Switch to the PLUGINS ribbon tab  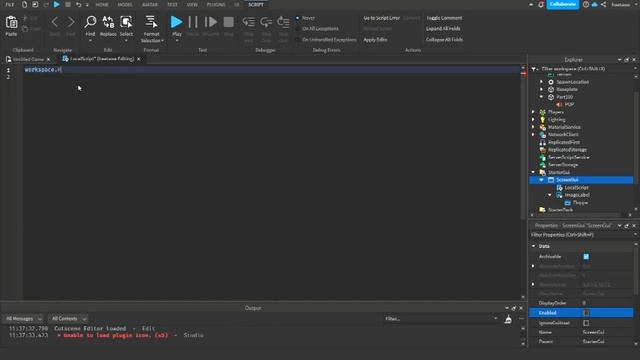coord(216,4)
